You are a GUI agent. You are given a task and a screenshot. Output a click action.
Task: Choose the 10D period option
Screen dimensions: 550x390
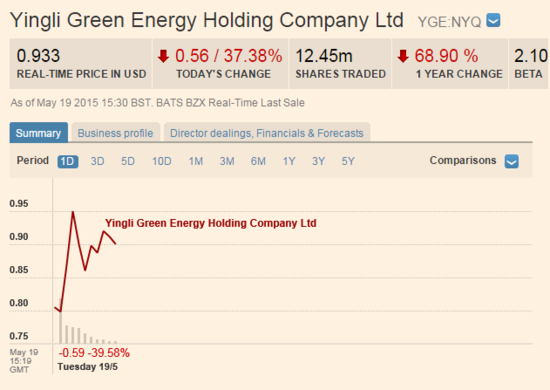(162, 161)
